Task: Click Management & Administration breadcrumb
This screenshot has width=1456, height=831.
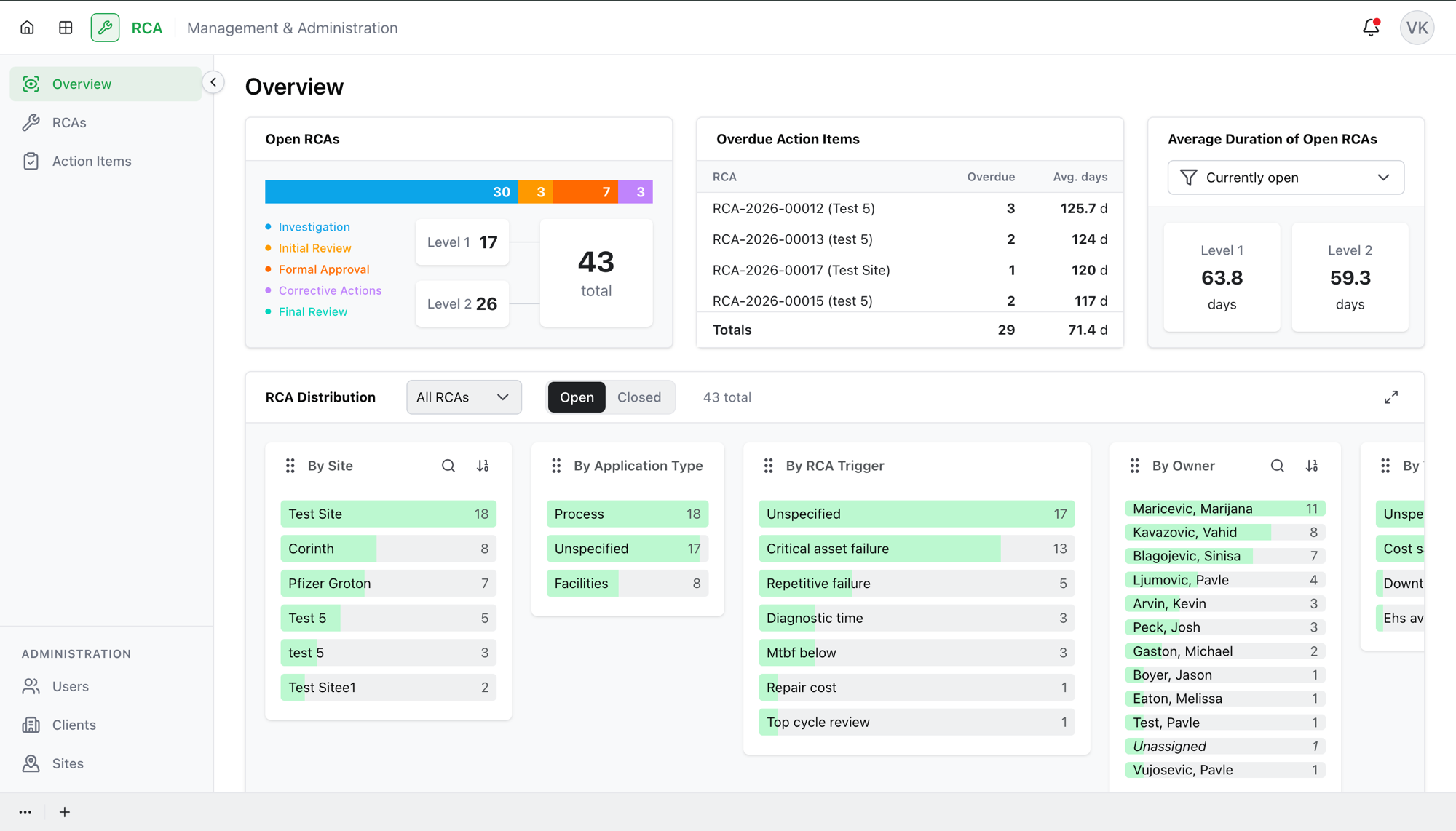Action: pyautogui.click(x=292, y=28)
